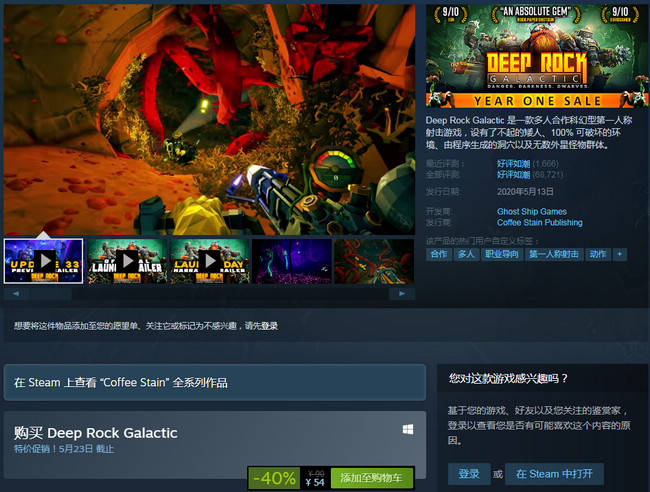Open developer Ghost Ship Games link
The height and width of the screenshot is (492, 650).
pyautogui.click(x=531, y=211)
